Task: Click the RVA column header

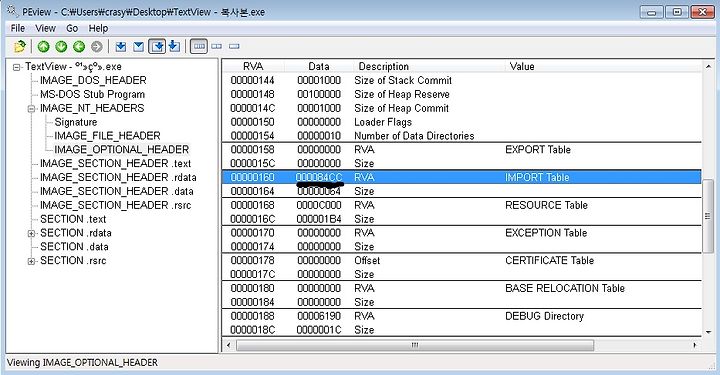Action: [253, 67]
